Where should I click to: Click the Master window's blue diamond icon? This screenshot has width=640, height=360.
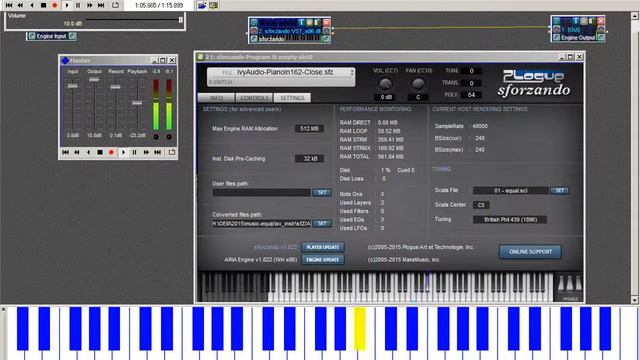pos(64,60)
